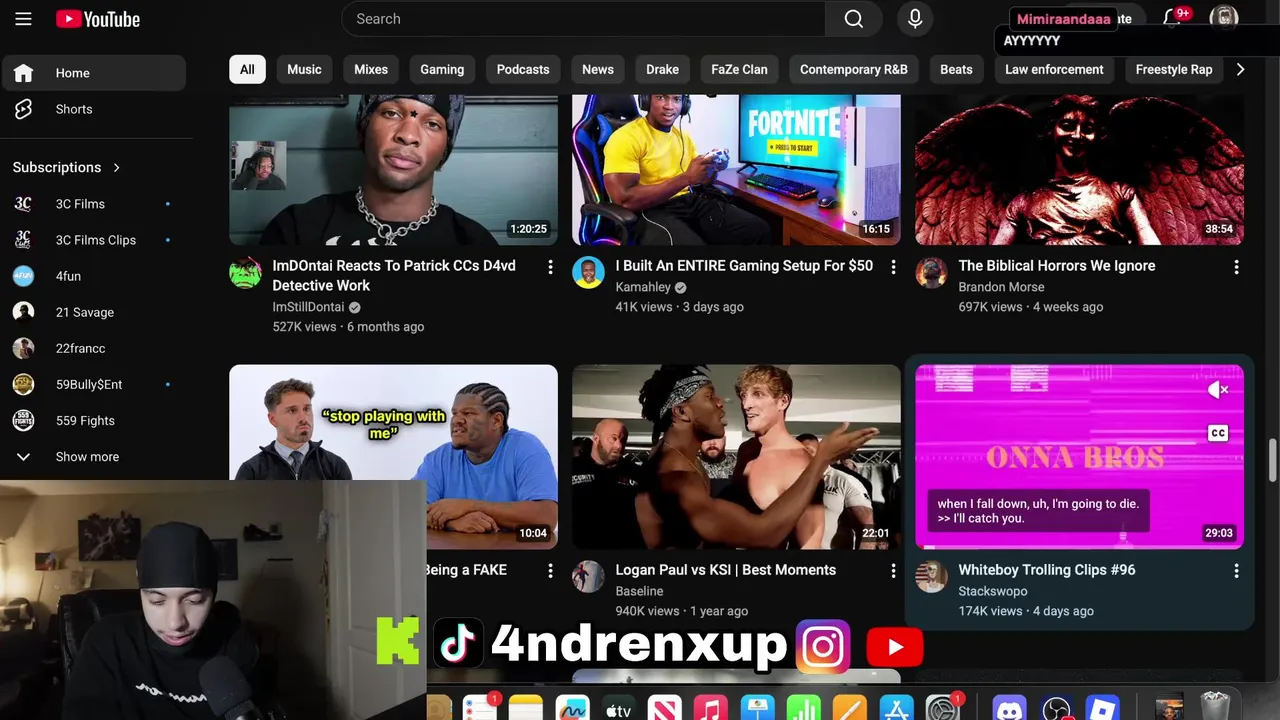Expand the Subscriptions section
This screenshot has width=1280, height=720.
pos(66,167)
